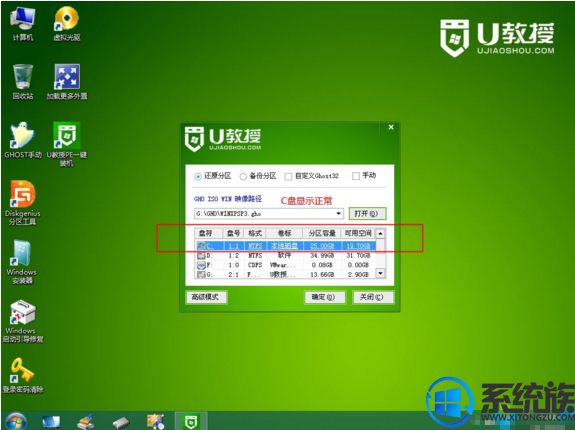Click the 分区容量 column header
This screenshot has width=575, height=430.
[x=322, y=233]
